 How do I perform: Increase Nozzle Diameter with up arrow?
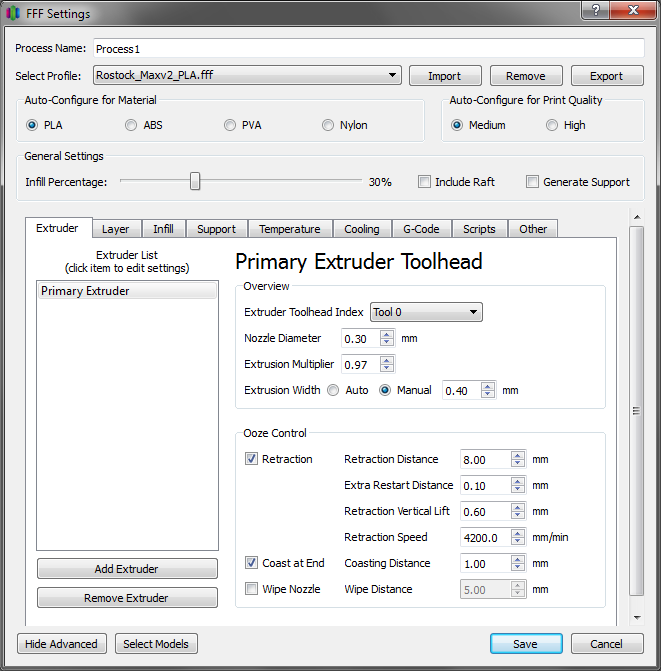[387, 334]
